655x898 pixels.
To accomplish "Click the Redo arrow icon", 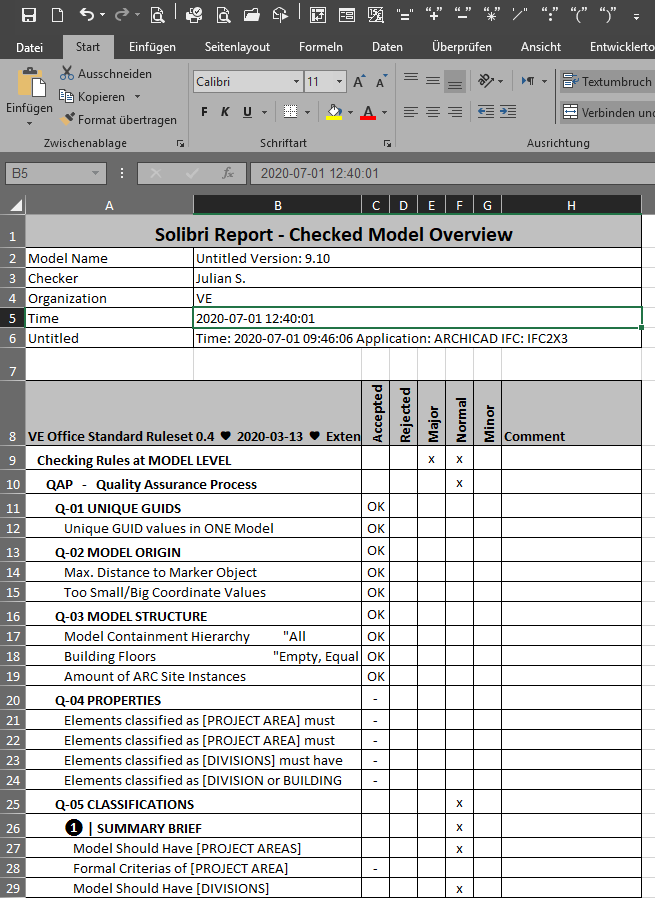I will (121, 15).
